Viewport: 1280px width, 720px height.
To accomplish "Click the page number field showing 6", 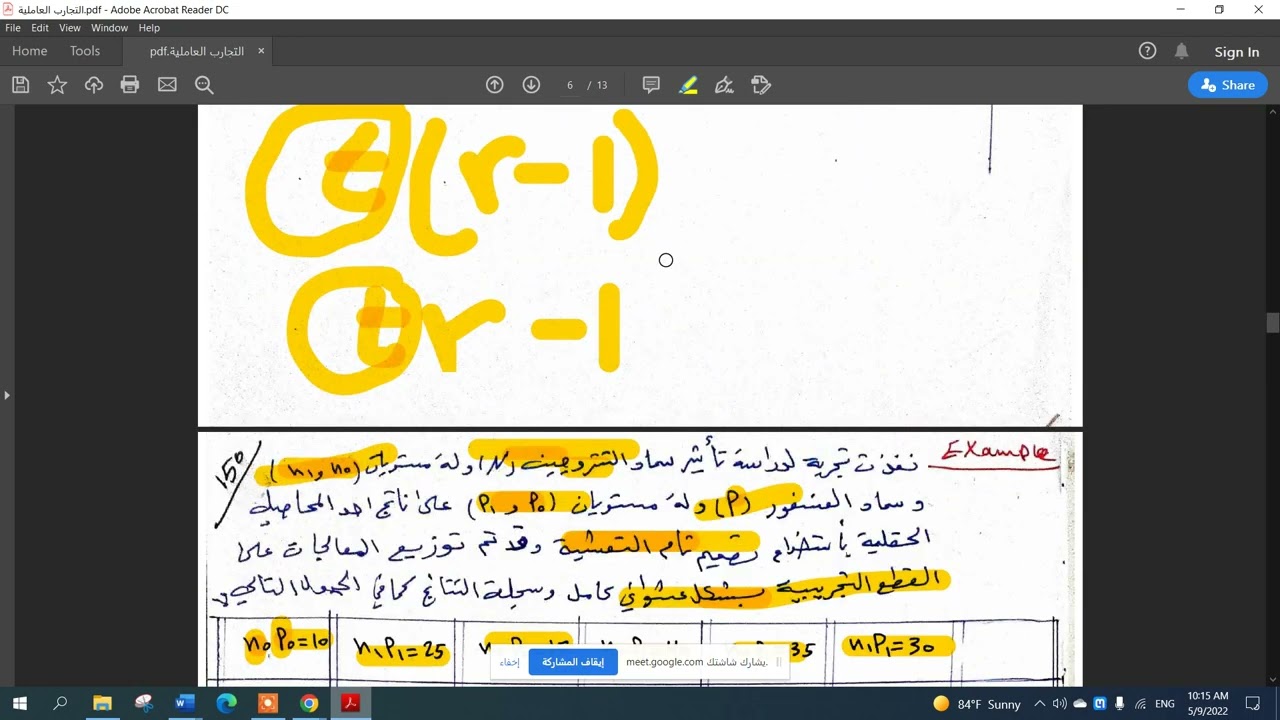I will (x=570, y=85).
